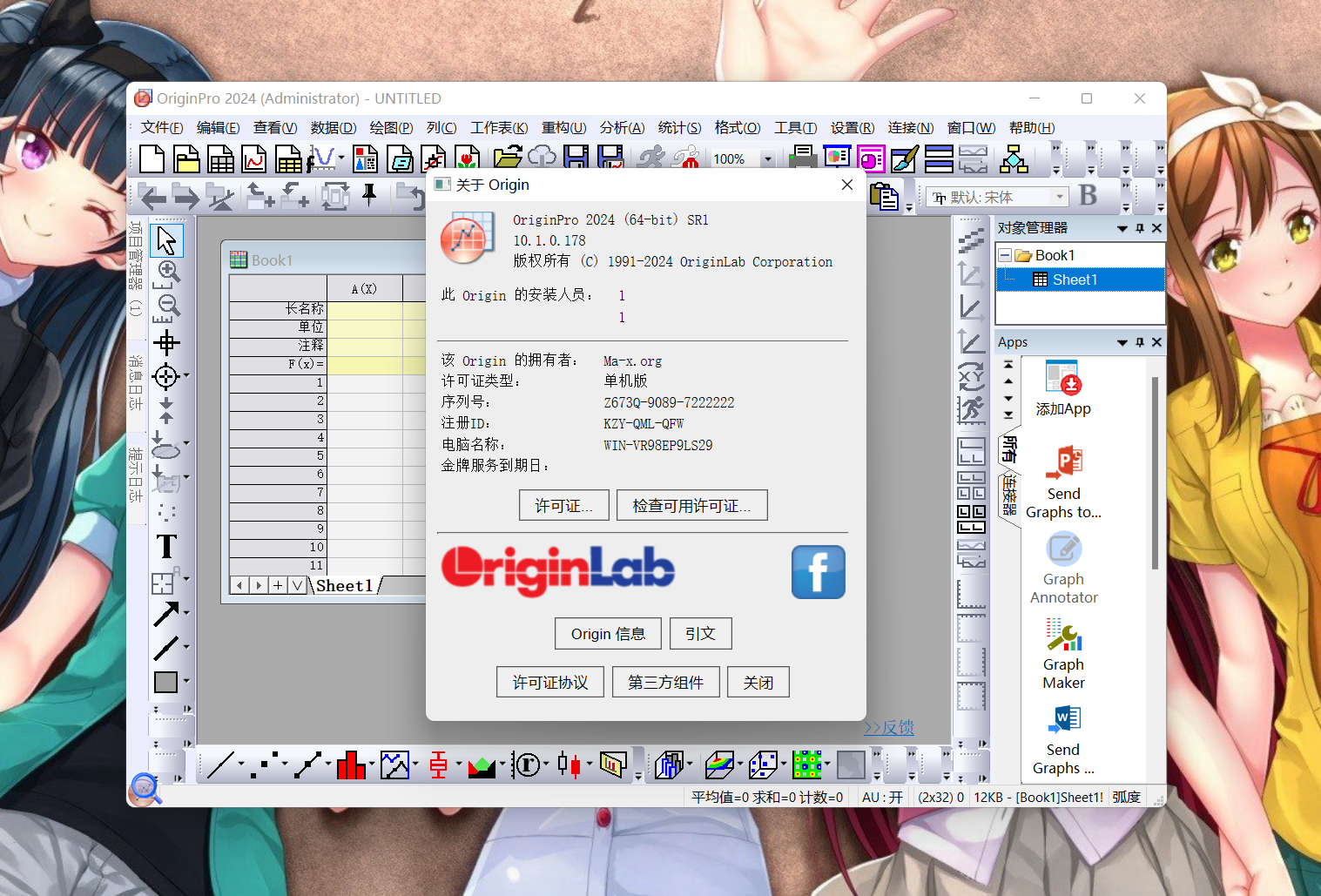
Task: Click the 关闭 button in About dialog
Action: 758,682
